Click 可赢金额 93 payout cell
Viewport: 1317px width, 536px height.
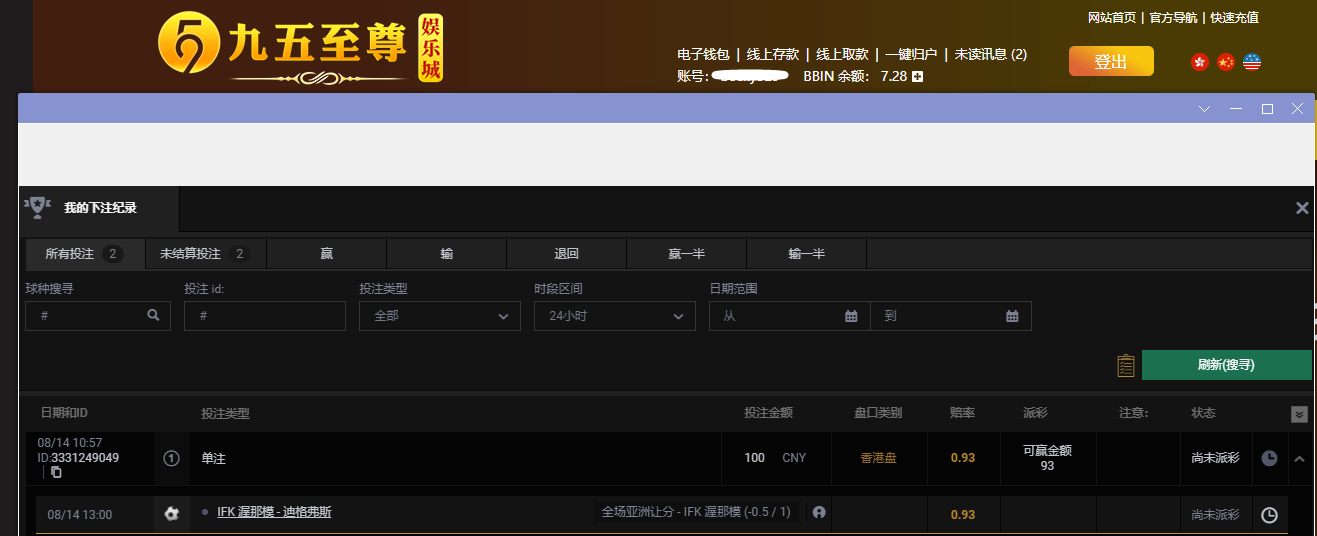click(1047, 458)
